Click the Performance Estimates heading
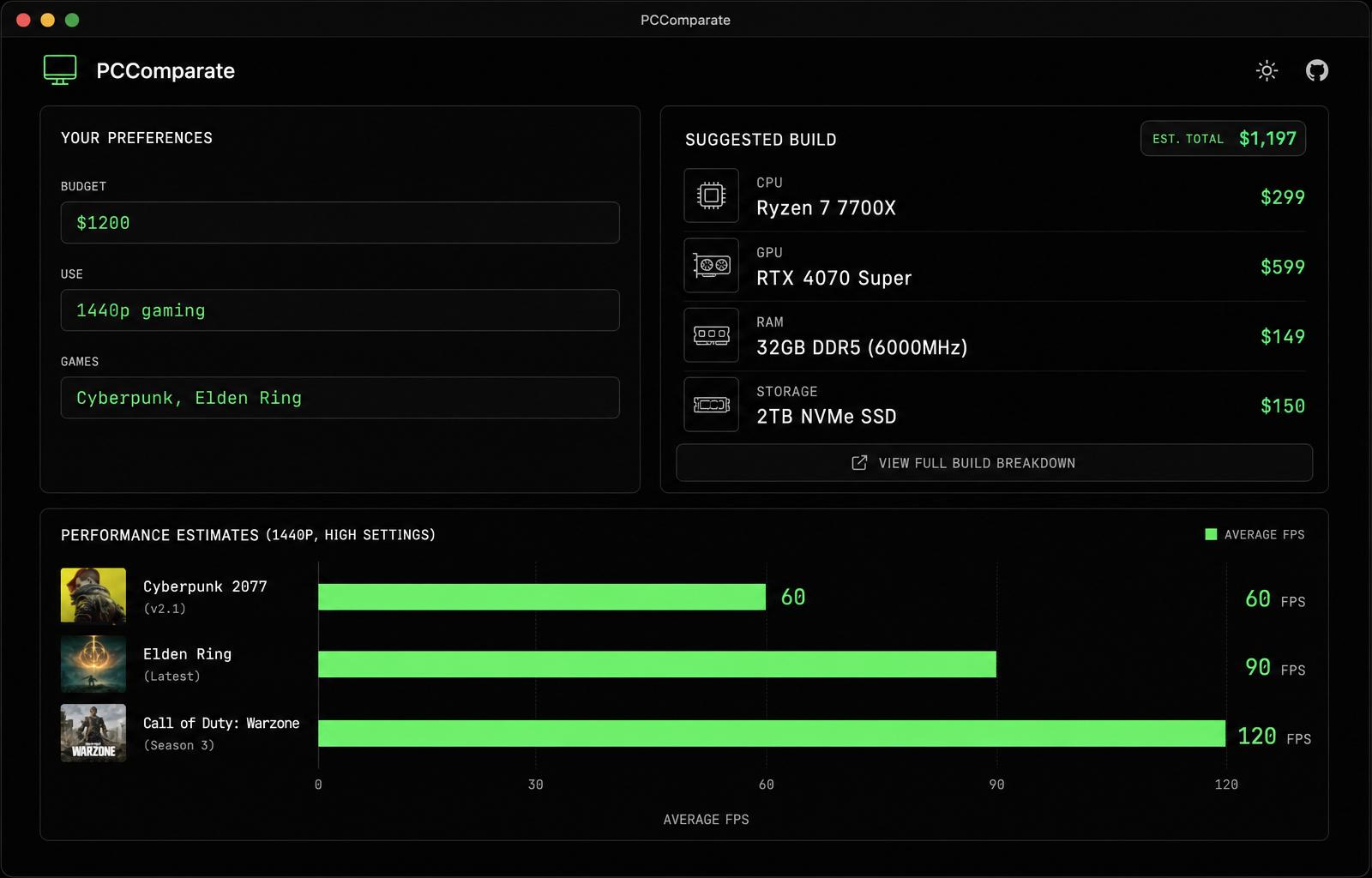 [x=248, y=535]
